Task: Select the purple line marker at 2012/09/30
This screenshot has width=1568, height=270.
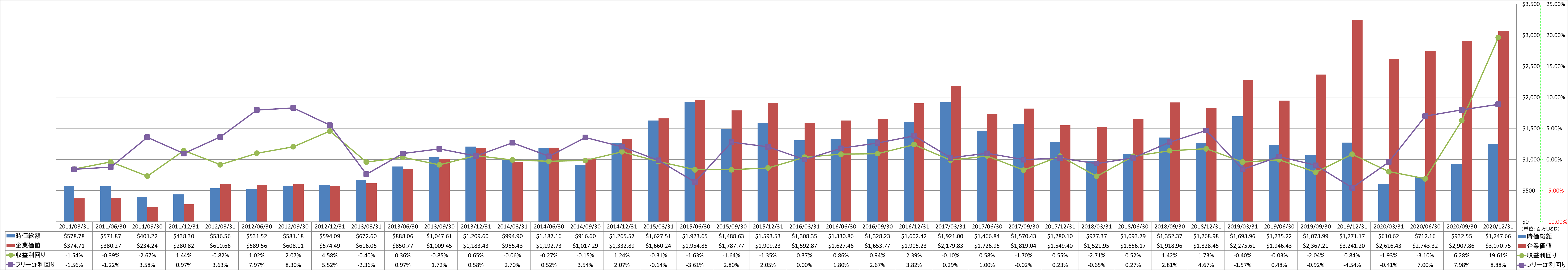Action: pos(293,108)
